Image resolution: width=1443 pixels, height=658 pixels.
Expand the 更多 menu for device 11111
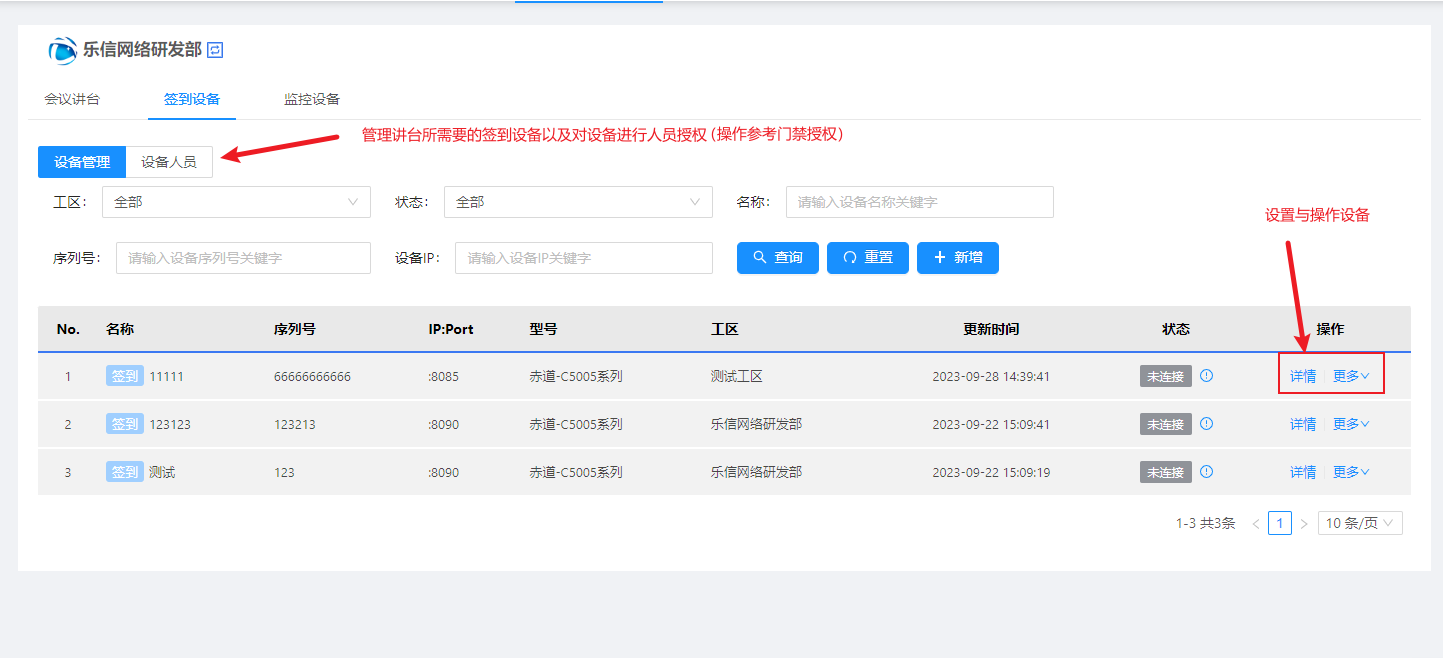(1351, 376)
